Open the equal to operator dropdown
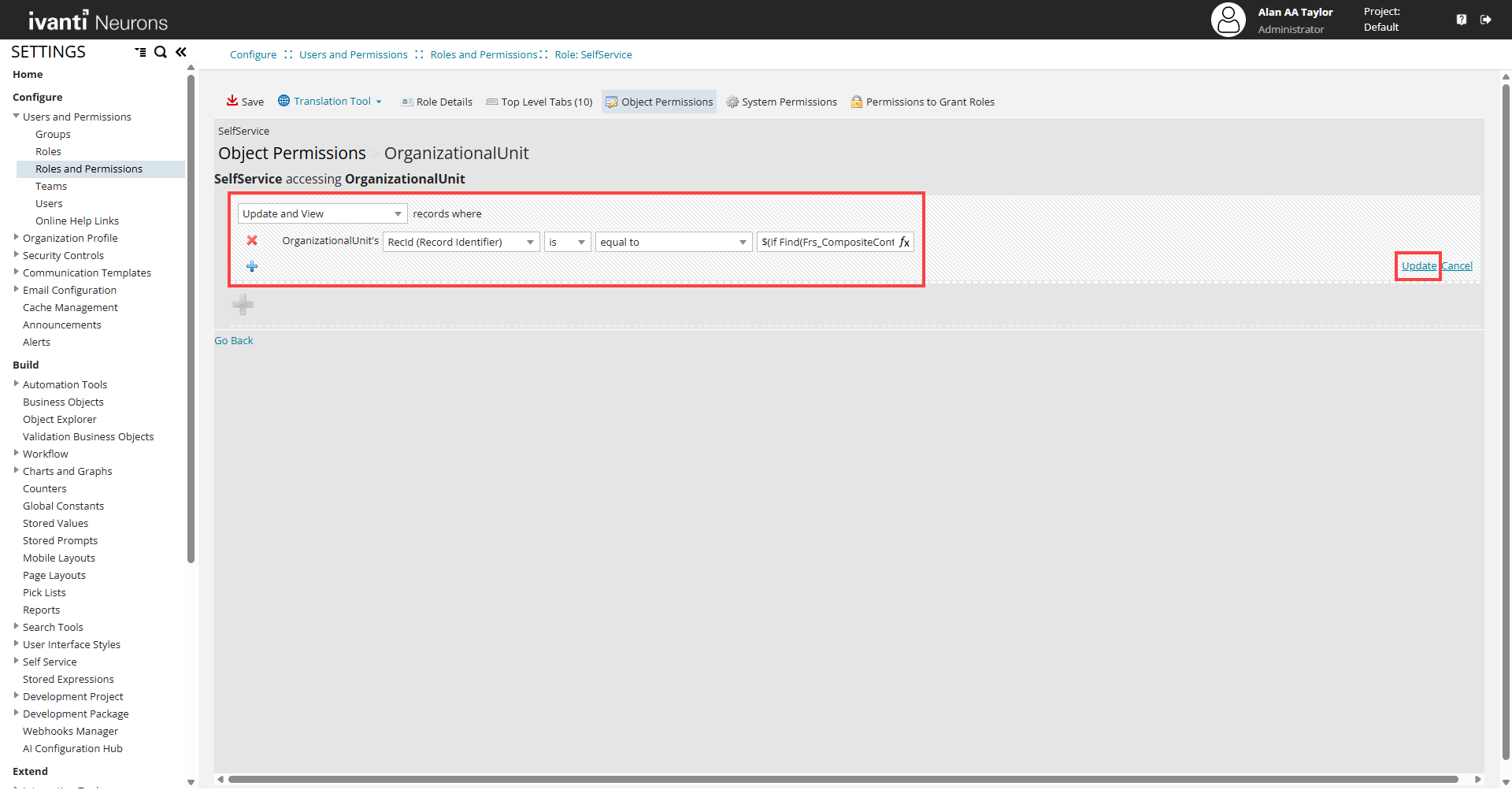1512x812 pixels. [x=673, y=243]
